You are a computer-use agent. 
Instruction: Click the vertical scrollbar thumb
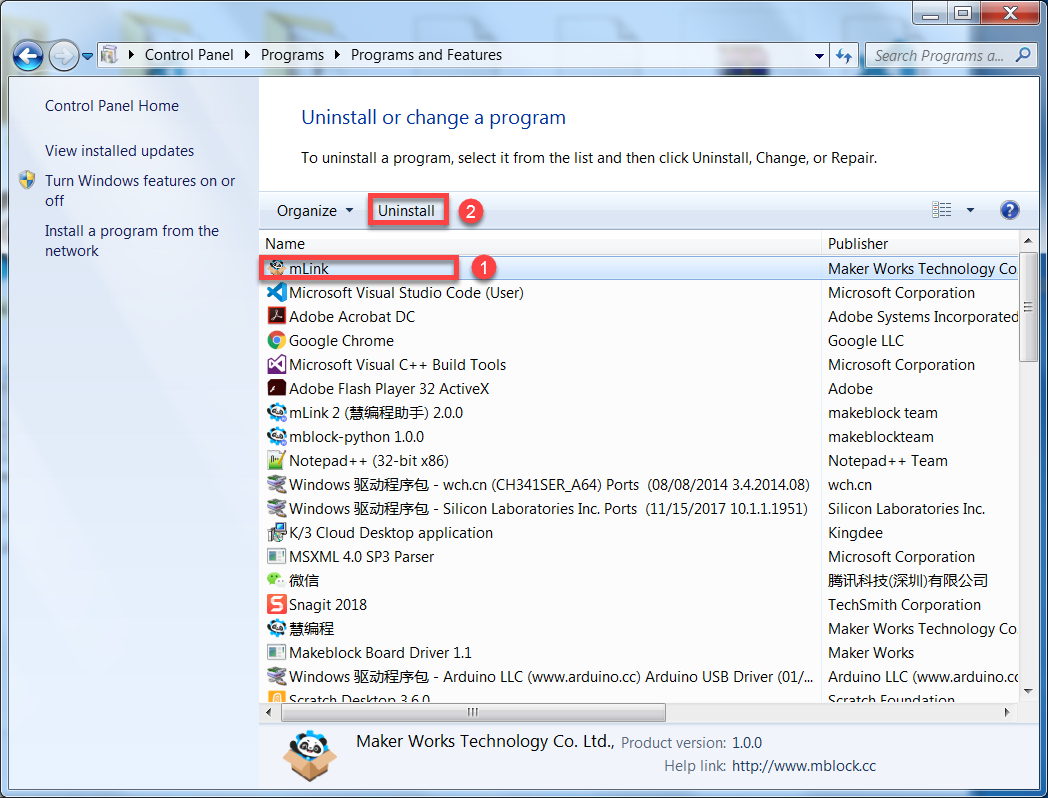tap(1028, 307)
